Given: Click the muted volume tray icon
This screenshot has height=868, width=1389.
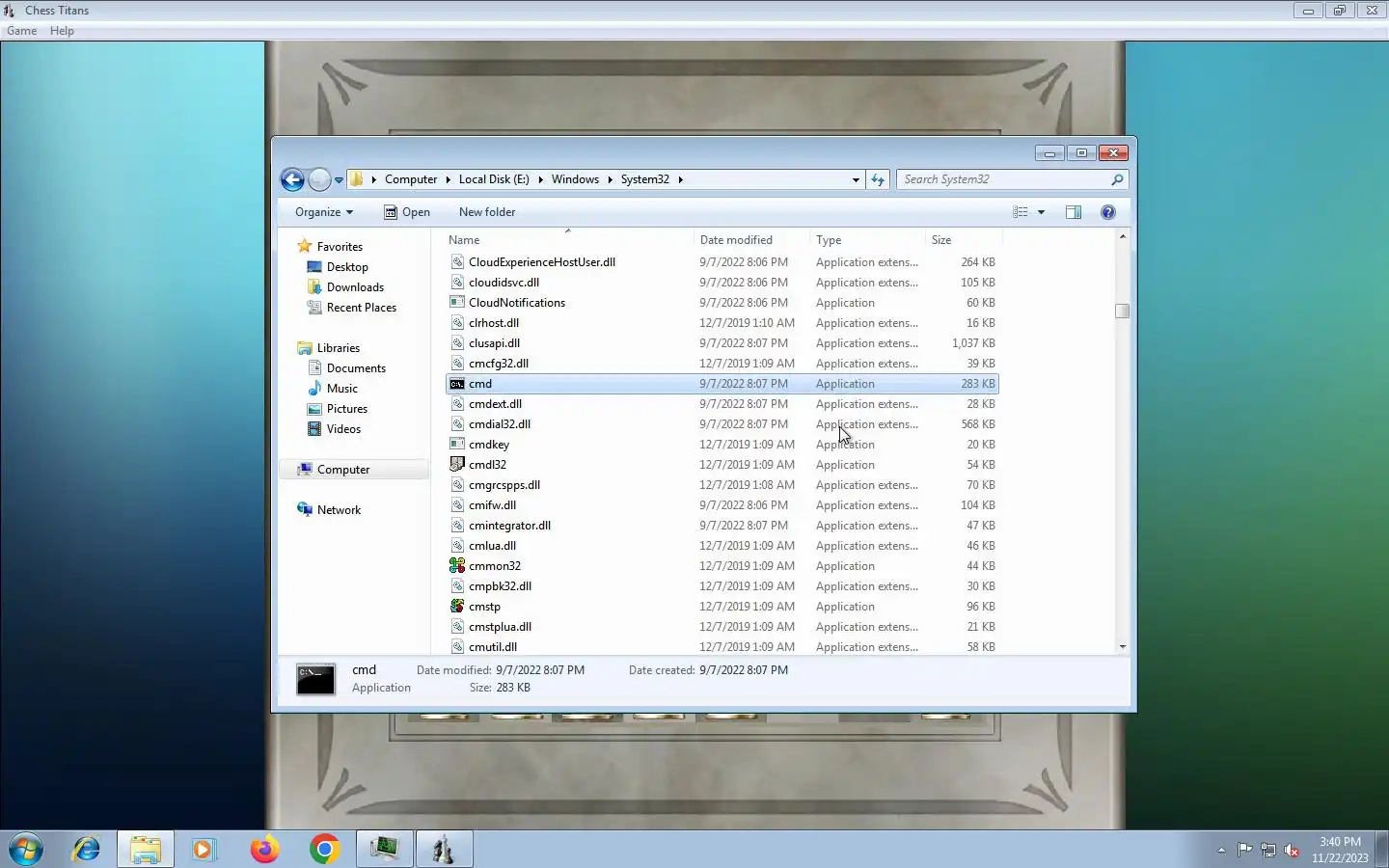Looking at the screenshot, I should 1292,850.
